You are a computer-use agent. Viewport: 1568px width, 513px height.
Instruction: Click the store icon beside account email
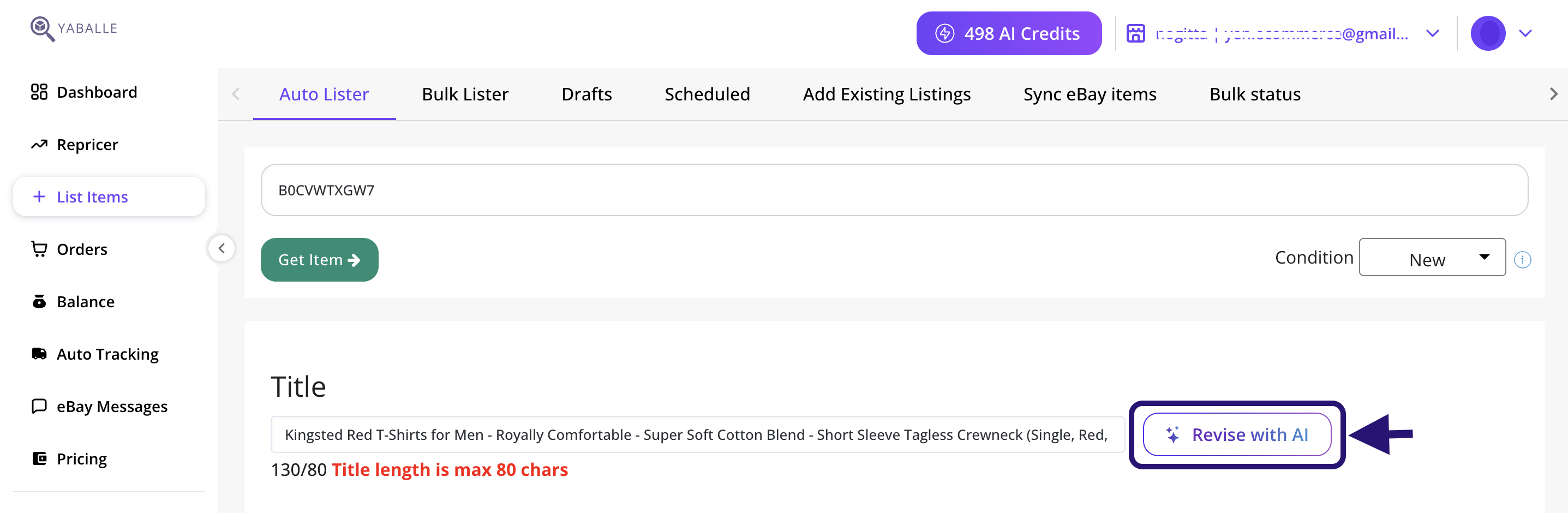point(1135,33)
